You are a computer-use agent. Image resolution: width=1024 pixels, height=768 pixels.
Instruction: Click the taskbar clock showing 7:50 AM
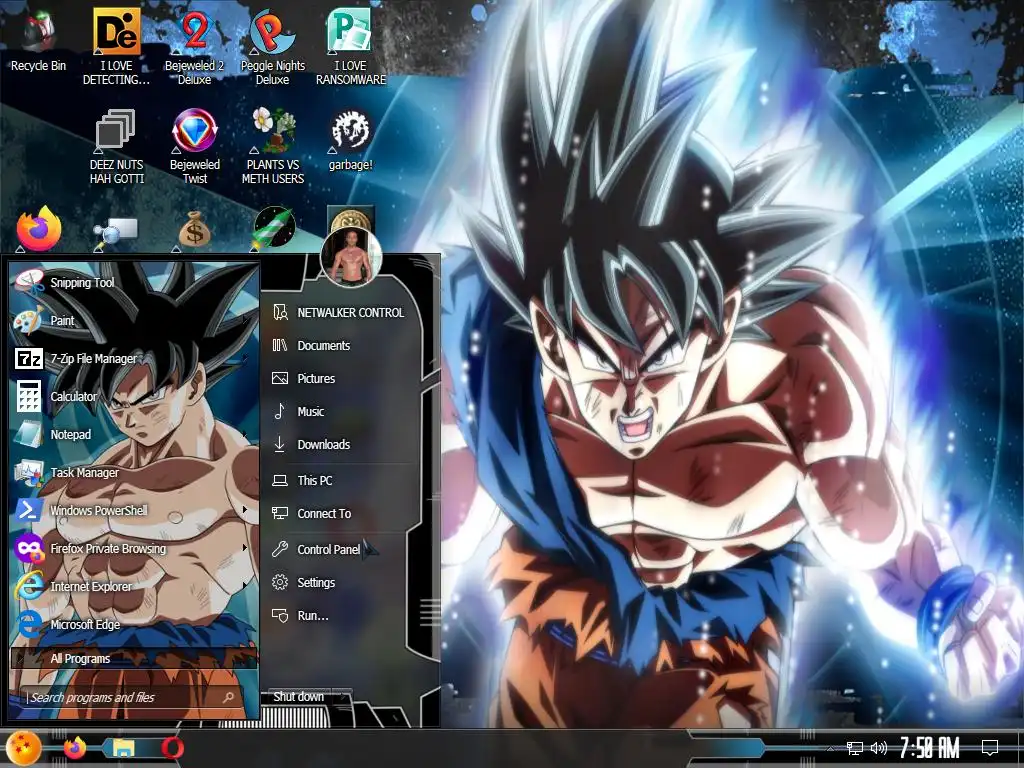929,748
